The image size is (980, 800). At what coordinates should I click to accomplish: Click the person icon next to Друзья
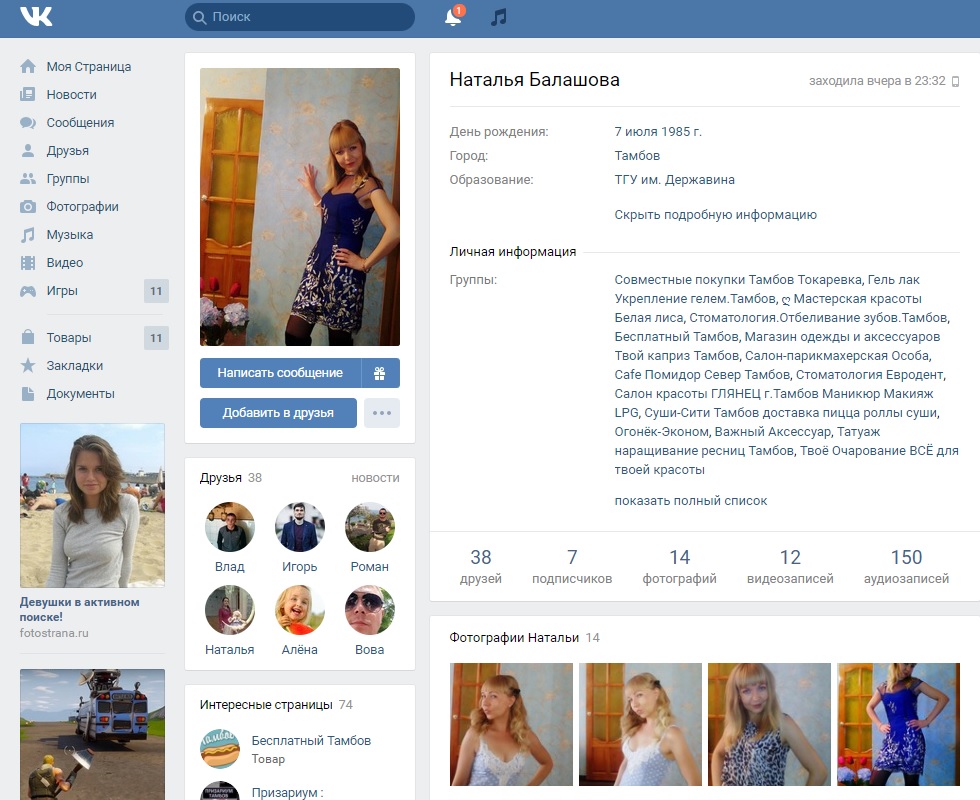click(28, 151)
